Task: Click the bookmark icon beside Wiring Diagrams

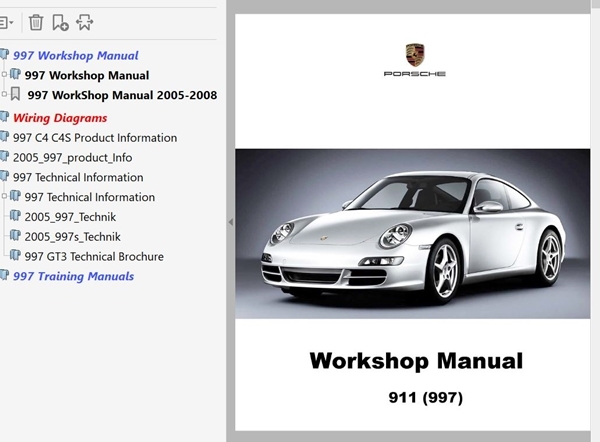Action: pyautogui.click(x=4, y=116)
